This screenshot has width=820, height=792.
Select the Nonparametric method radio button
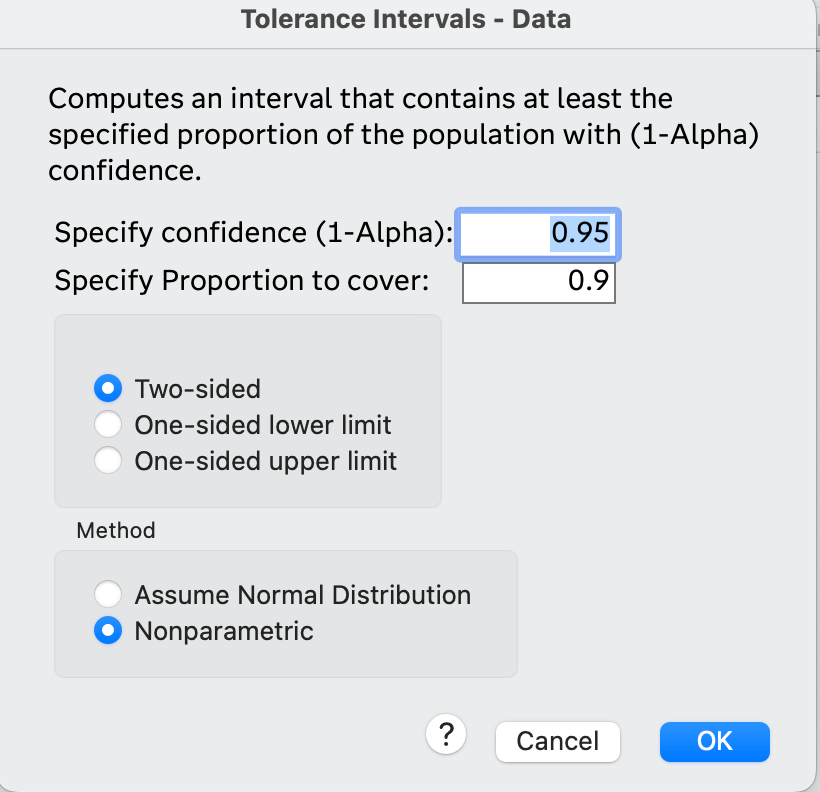(107, 632)
